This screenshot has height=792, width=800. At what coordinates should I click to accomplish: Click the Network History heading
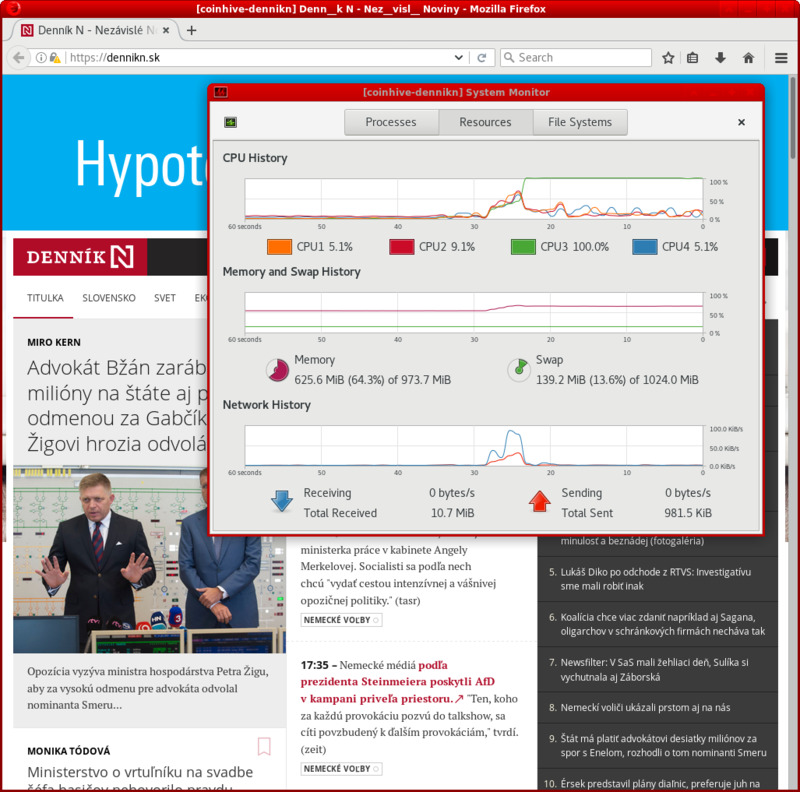(267, 405)
